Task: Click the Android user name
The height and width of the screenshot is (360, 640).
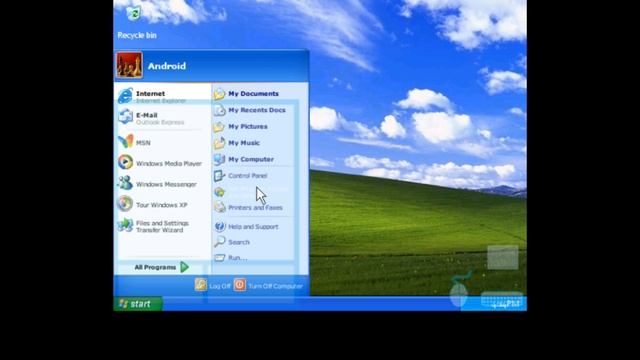Action: [x=167, y=66]
